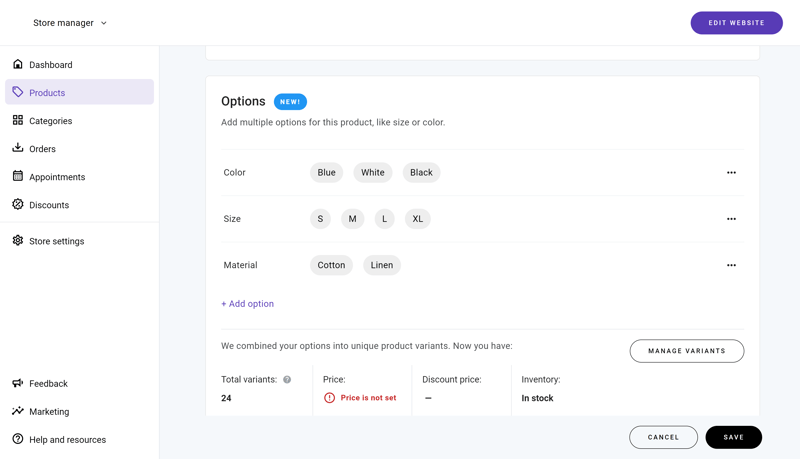Go to Products in the sidebar
The width and height of the screenshot is (800, 459).
[x=80, y=92]
